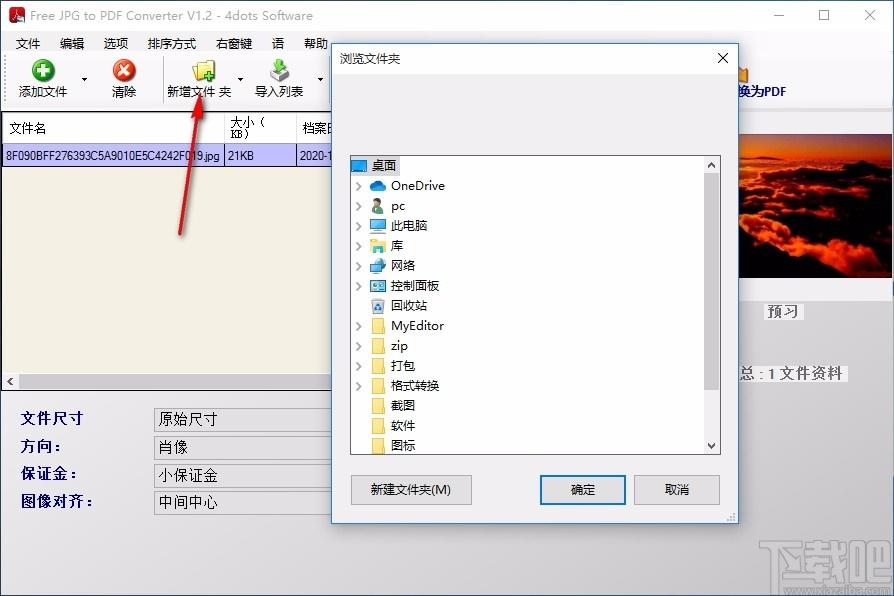Click the red Clear list icon
This screenshot has height=596, width=894.
pos(124,70)
